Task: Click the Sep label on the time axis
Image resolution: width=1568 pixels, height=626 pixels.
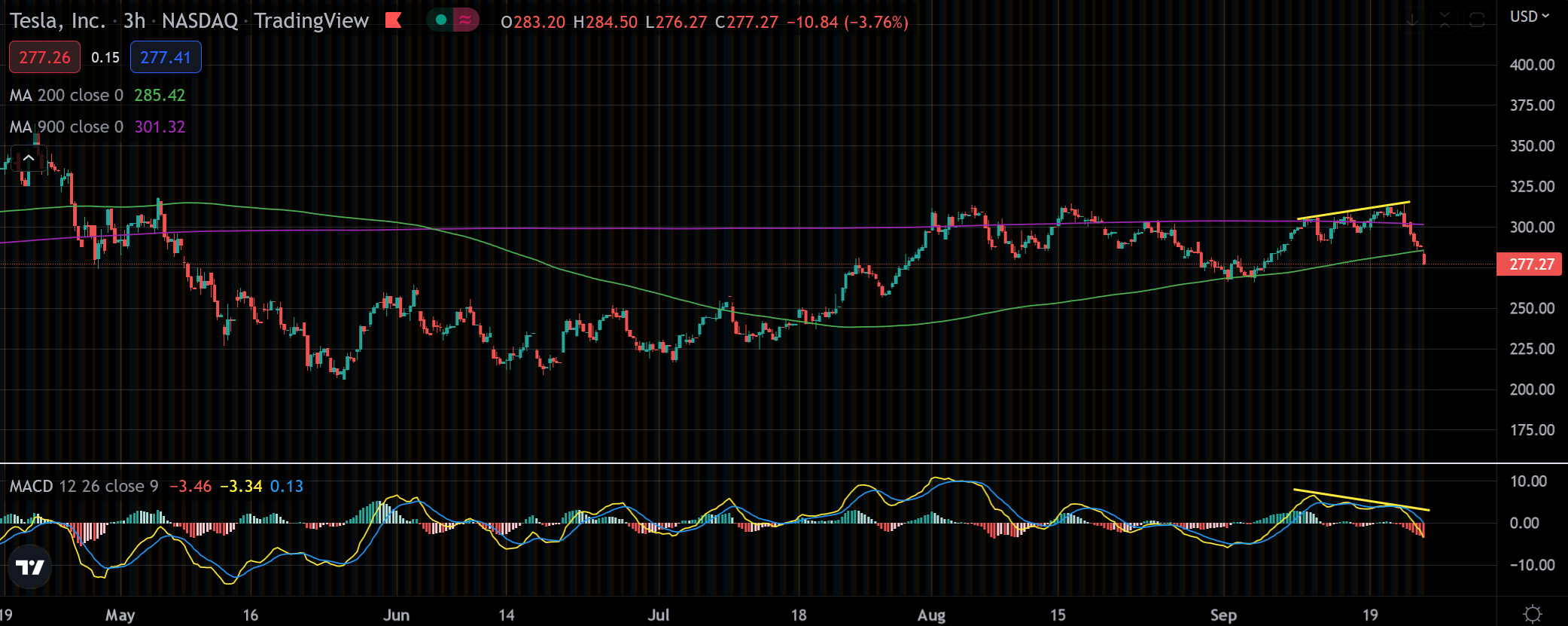Action: tap(1223, 615)
